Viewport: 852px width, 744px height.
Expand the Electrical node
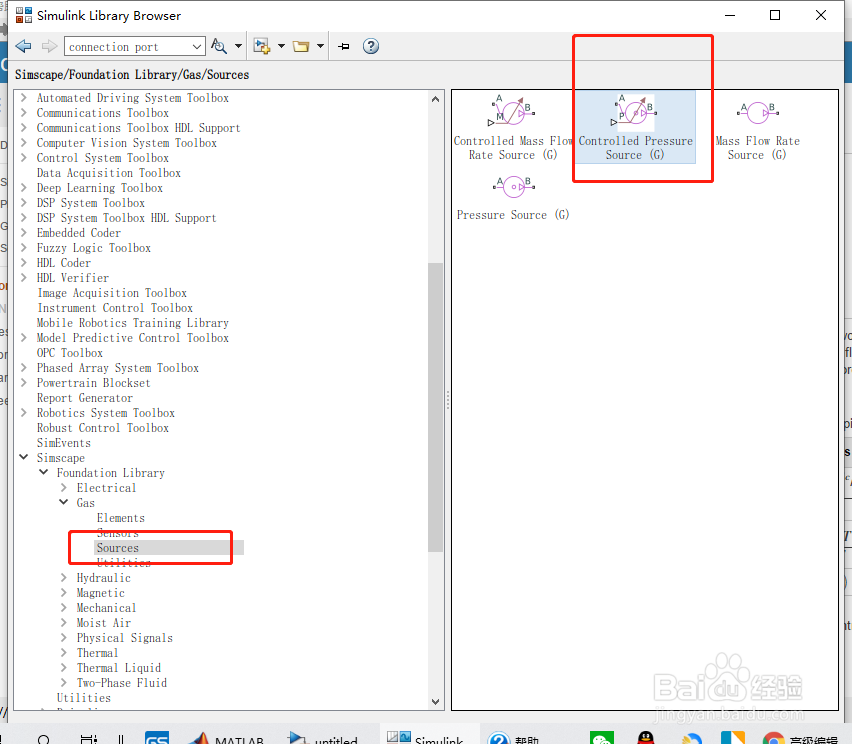[64, 487]
